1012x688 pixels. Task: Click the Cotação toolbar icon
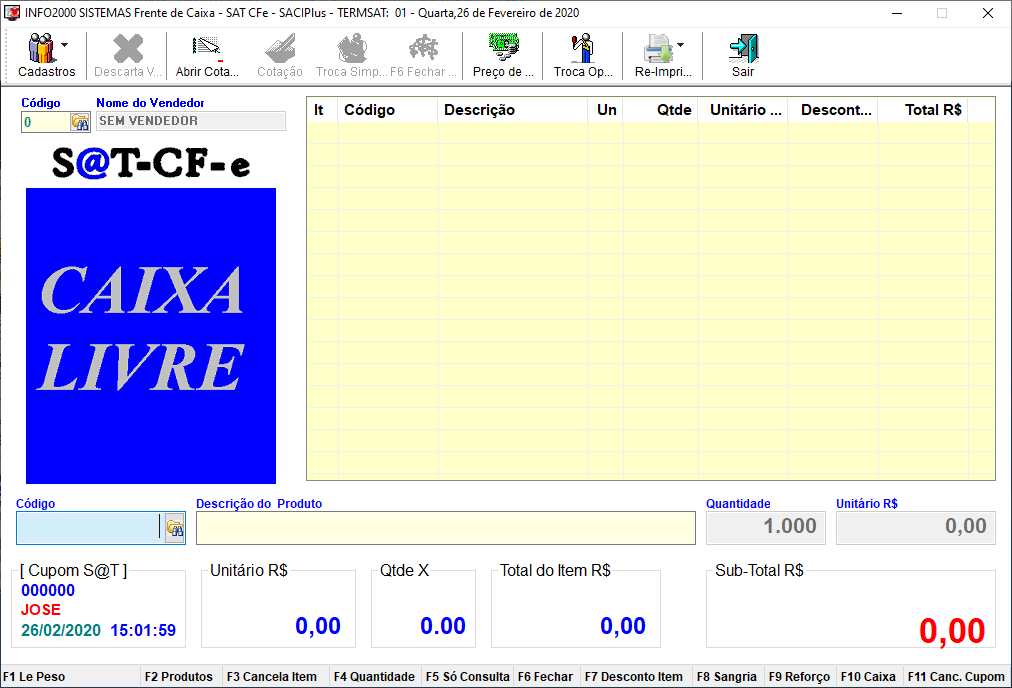click(280, 49)
